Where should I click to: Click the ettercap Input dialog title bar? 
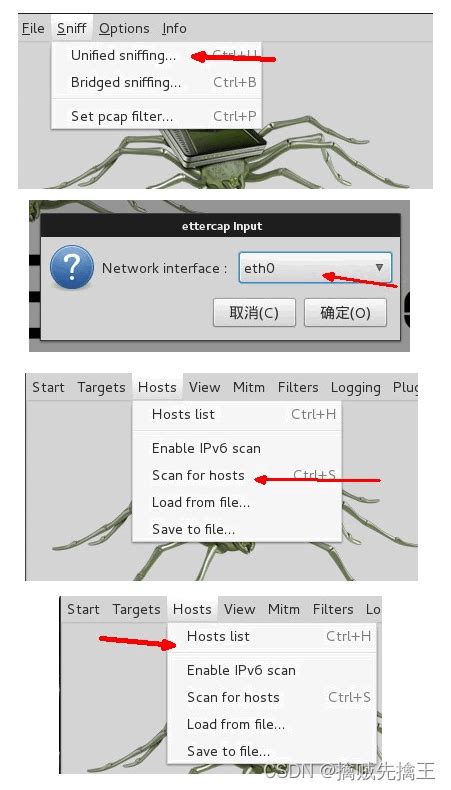(221, 226)
